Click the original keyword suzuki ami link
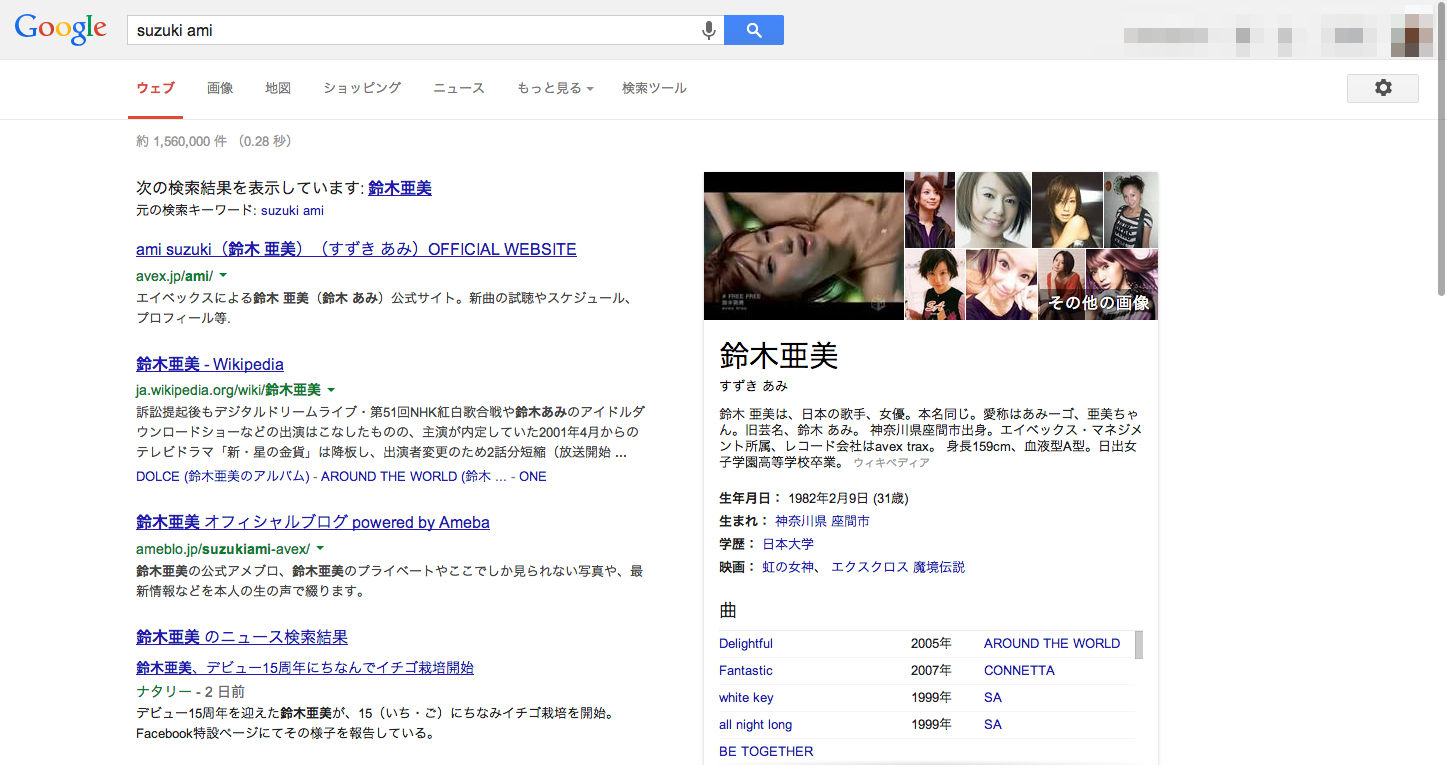Image resolution: width=1447 pixels, height=765 pixels. [292, 211]
